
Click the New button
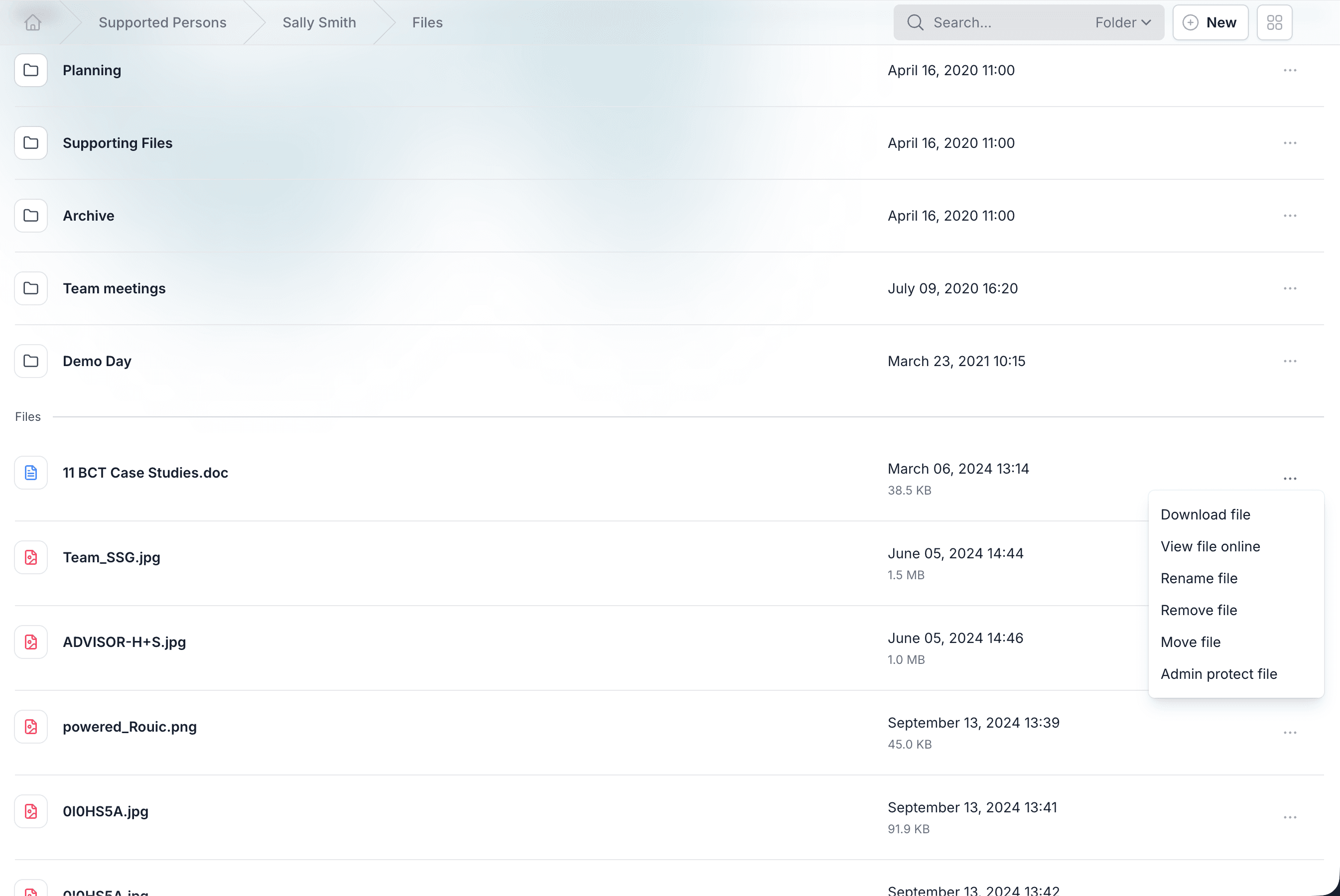[1210, 22]
